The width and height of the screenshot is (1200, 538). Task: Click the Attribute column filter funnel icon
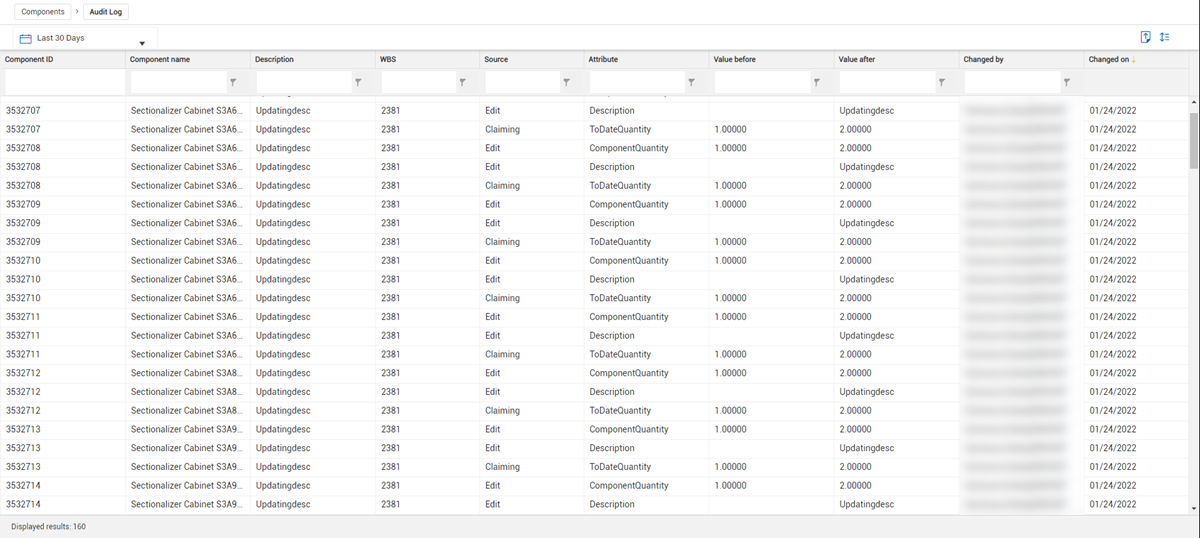(691, 82)
